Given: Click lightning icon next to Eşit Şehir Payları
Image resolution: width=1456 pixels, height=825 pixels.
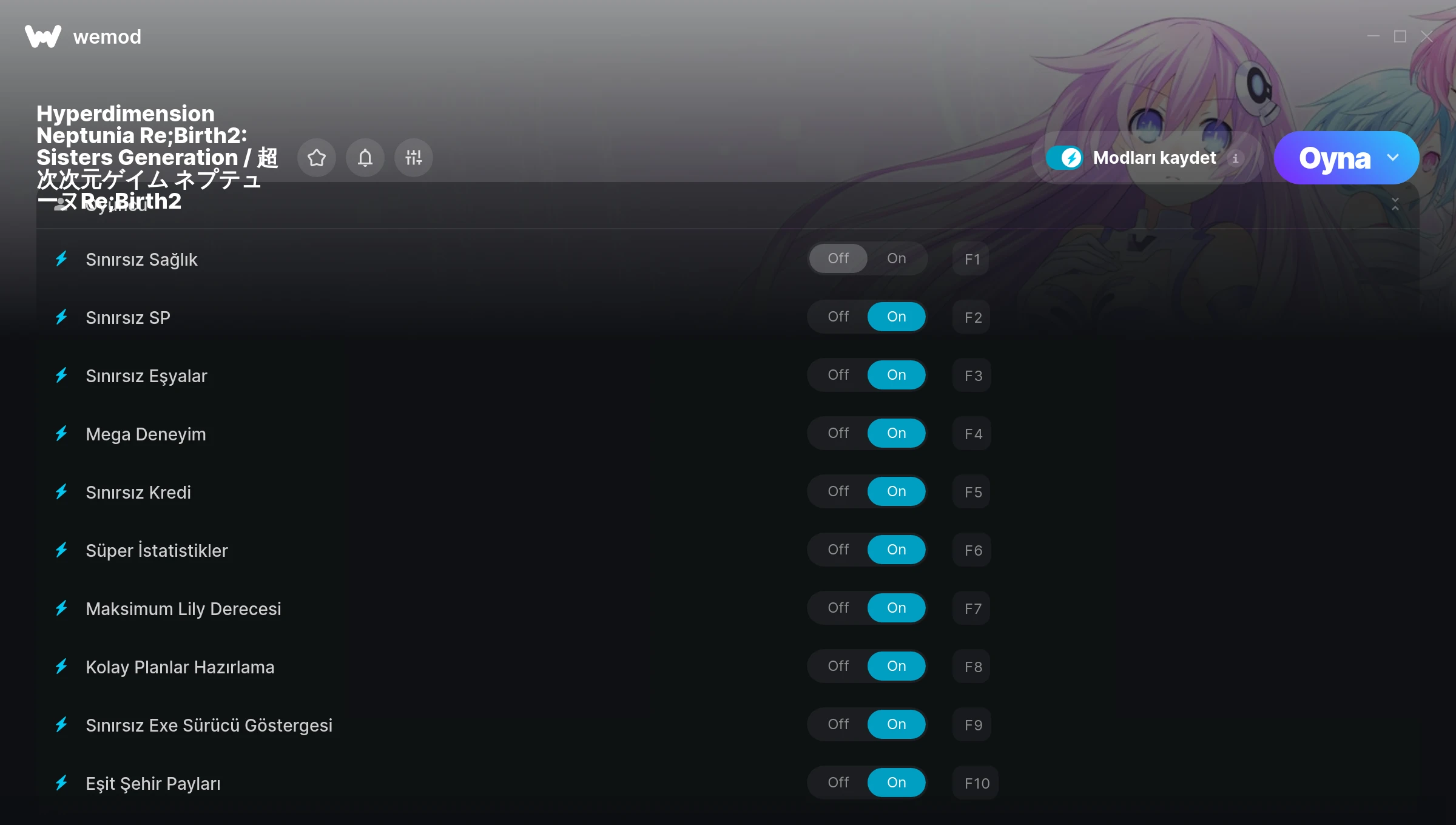Looking at the screenshot, I should [x=61, y=783].
